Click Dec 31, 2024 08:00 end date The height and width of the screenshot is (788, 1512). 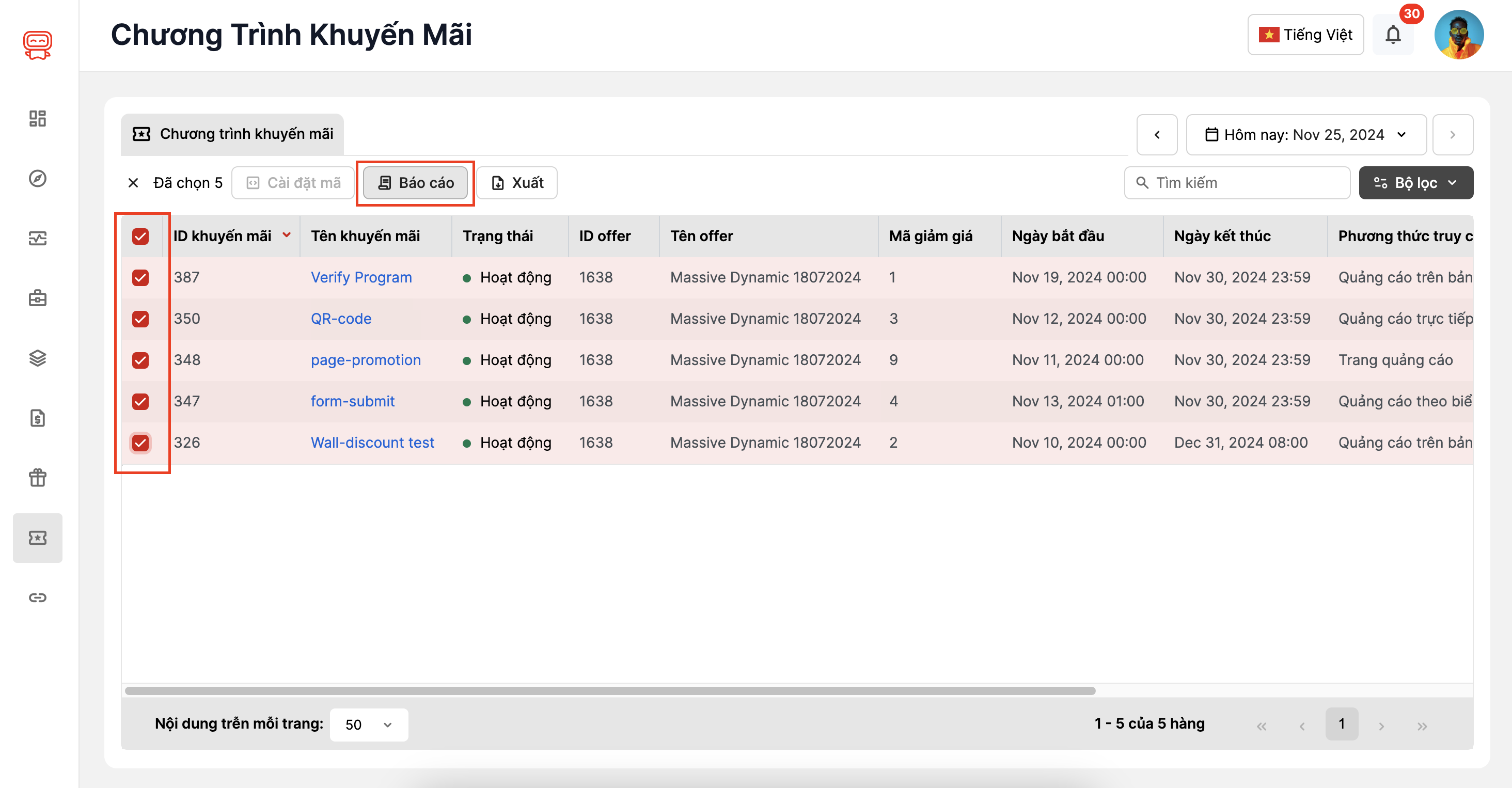[1241, 443]
